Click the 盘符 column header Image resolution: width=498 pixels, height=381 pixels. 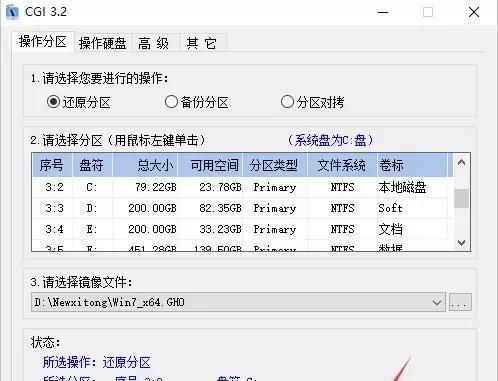click(x=92, y=165)
